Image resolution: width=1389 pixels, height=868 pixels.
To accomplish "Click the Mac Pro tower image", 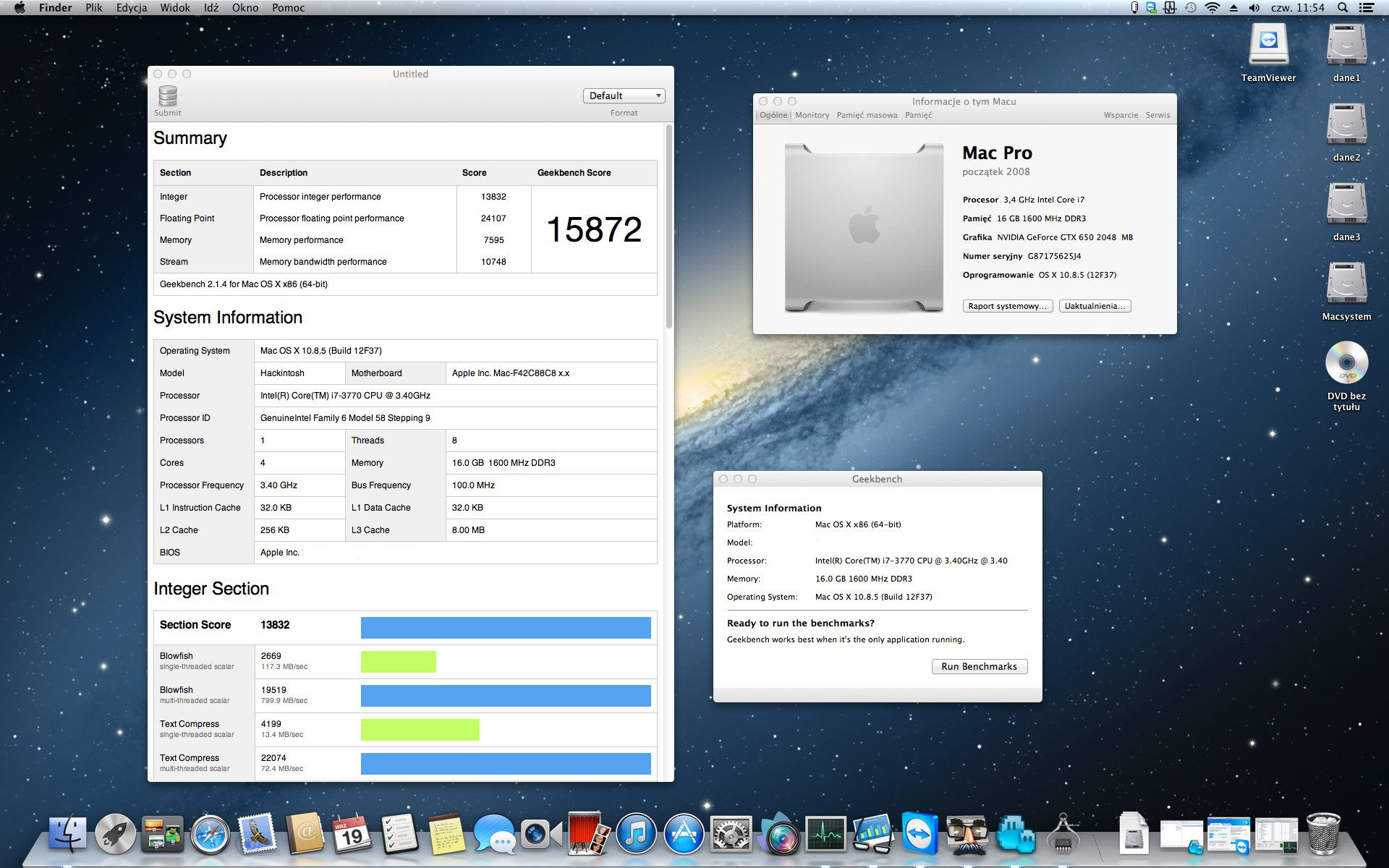I will pyautogui.click(x=864, y=228).
